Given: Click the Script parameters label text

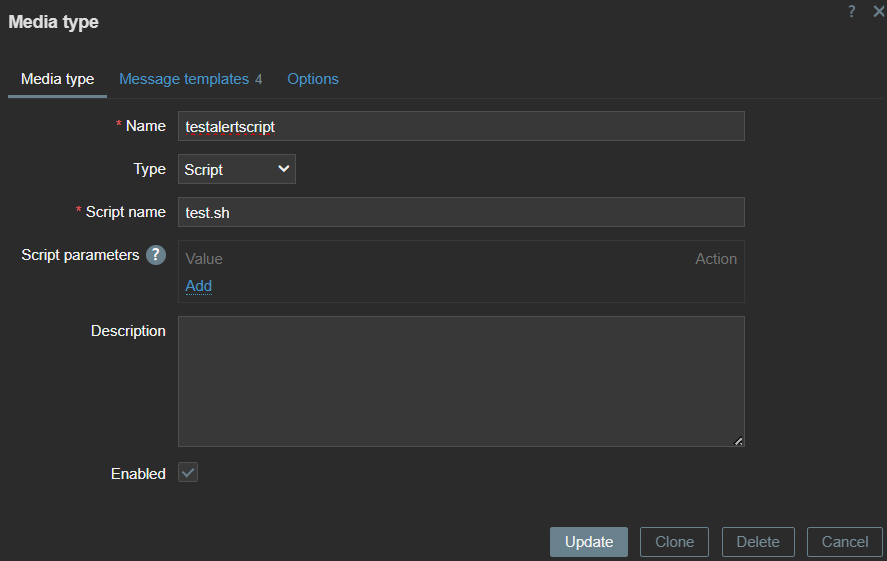Looking at the screenshot, I should (80, 255).
